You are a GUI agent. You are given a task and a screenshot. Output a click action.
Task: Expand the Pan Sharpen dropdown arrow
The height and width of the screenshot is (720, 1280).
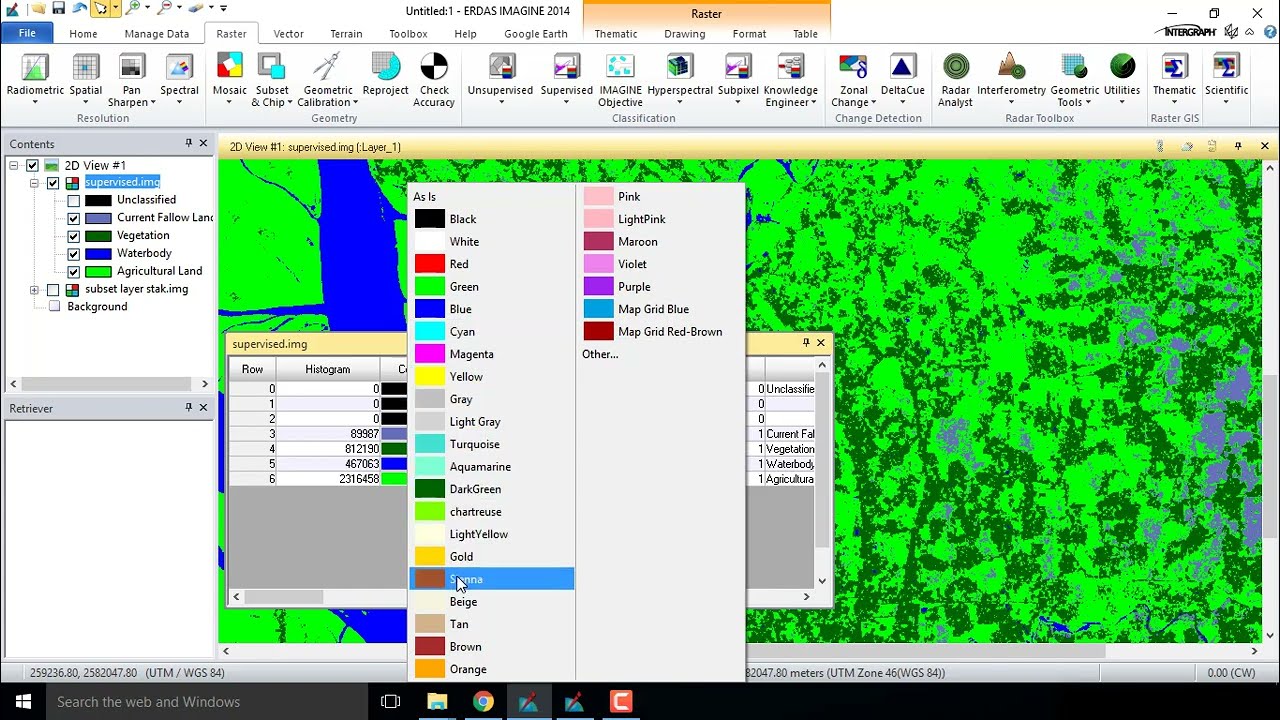pos(153,103)
